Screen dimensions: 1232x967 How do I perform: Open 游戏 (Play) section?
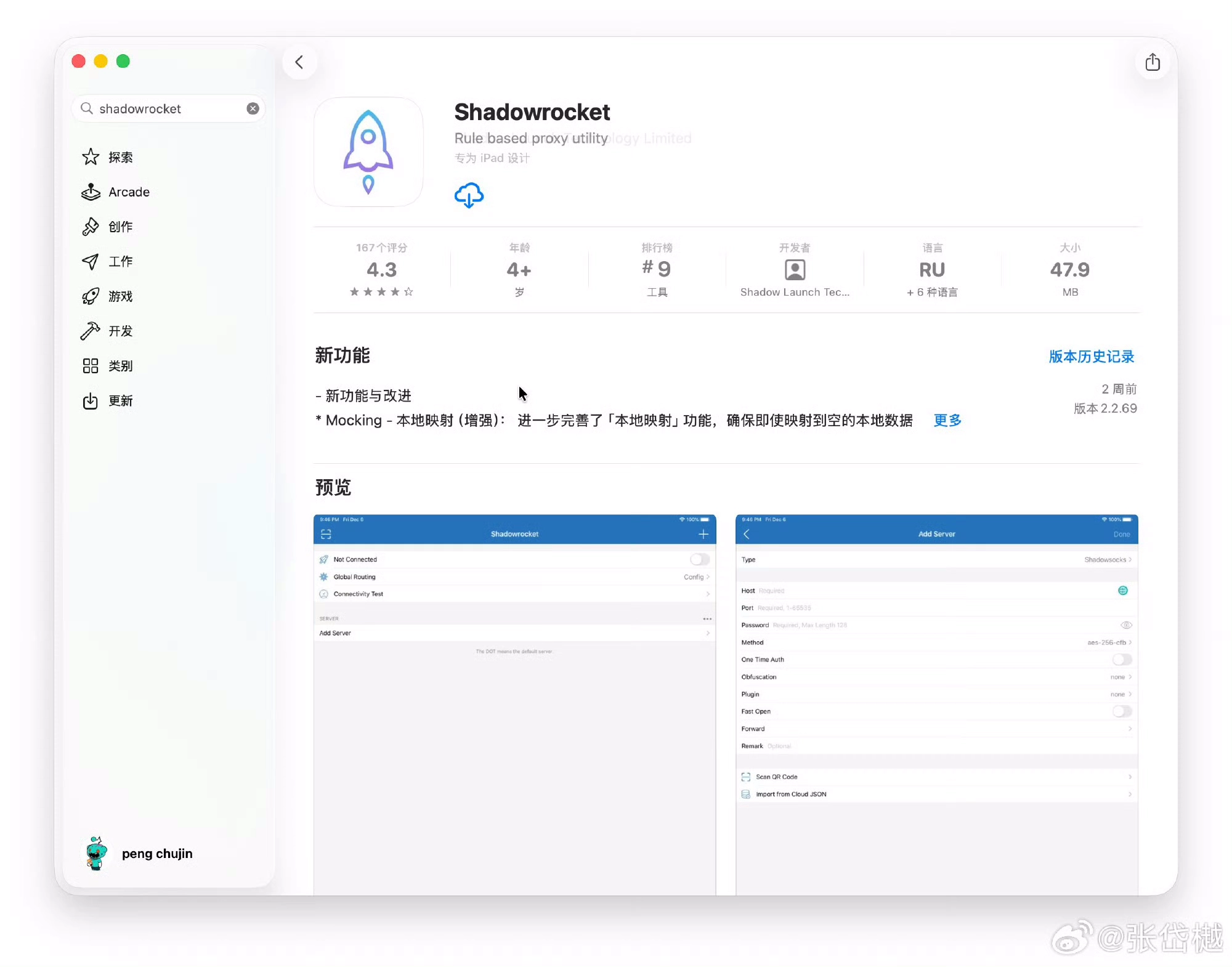pos(168,296)
